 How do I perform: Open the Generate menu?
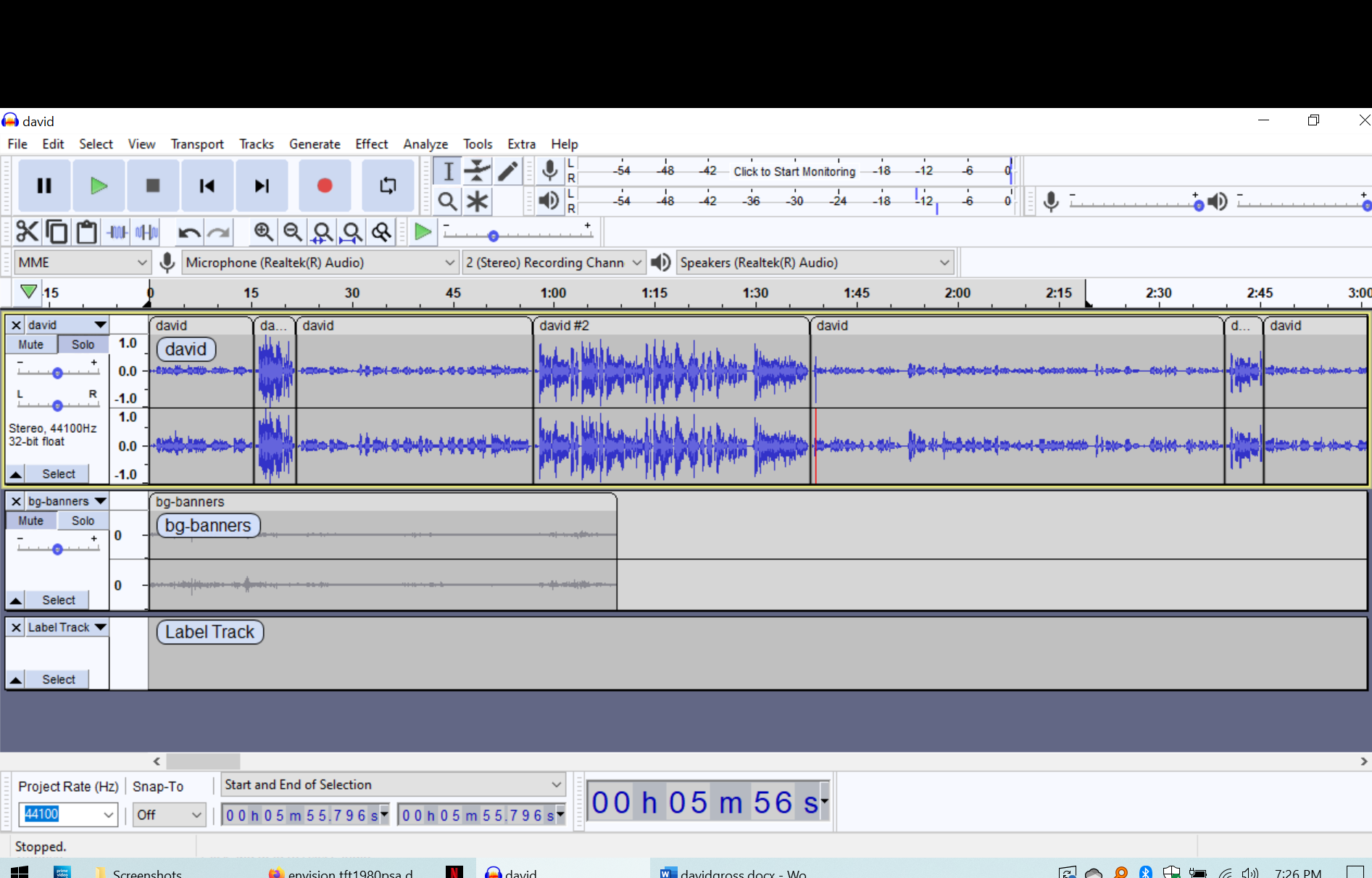pos(315,144)
